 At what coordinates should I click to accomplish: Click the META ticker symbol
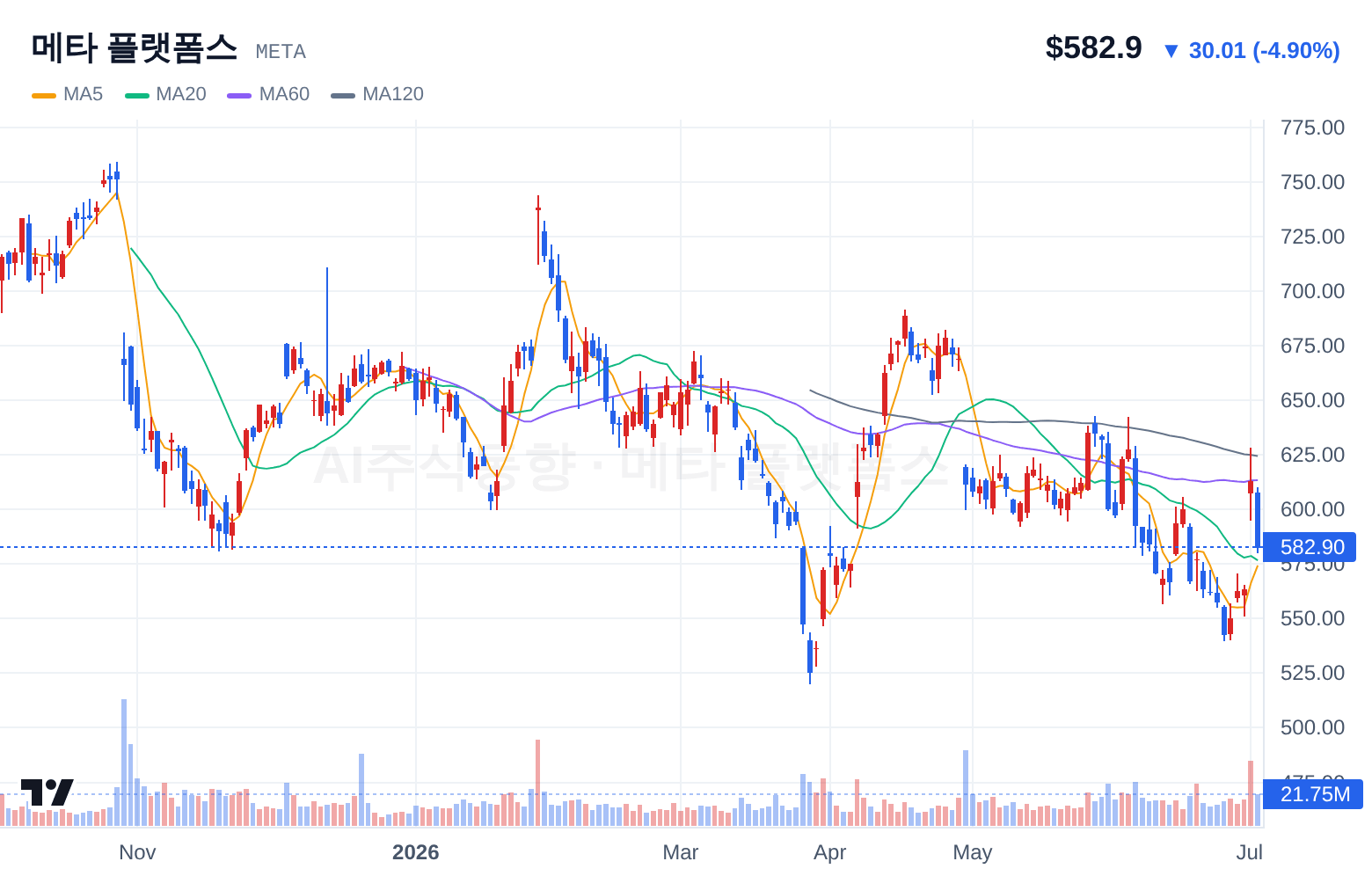coord(281,52)
